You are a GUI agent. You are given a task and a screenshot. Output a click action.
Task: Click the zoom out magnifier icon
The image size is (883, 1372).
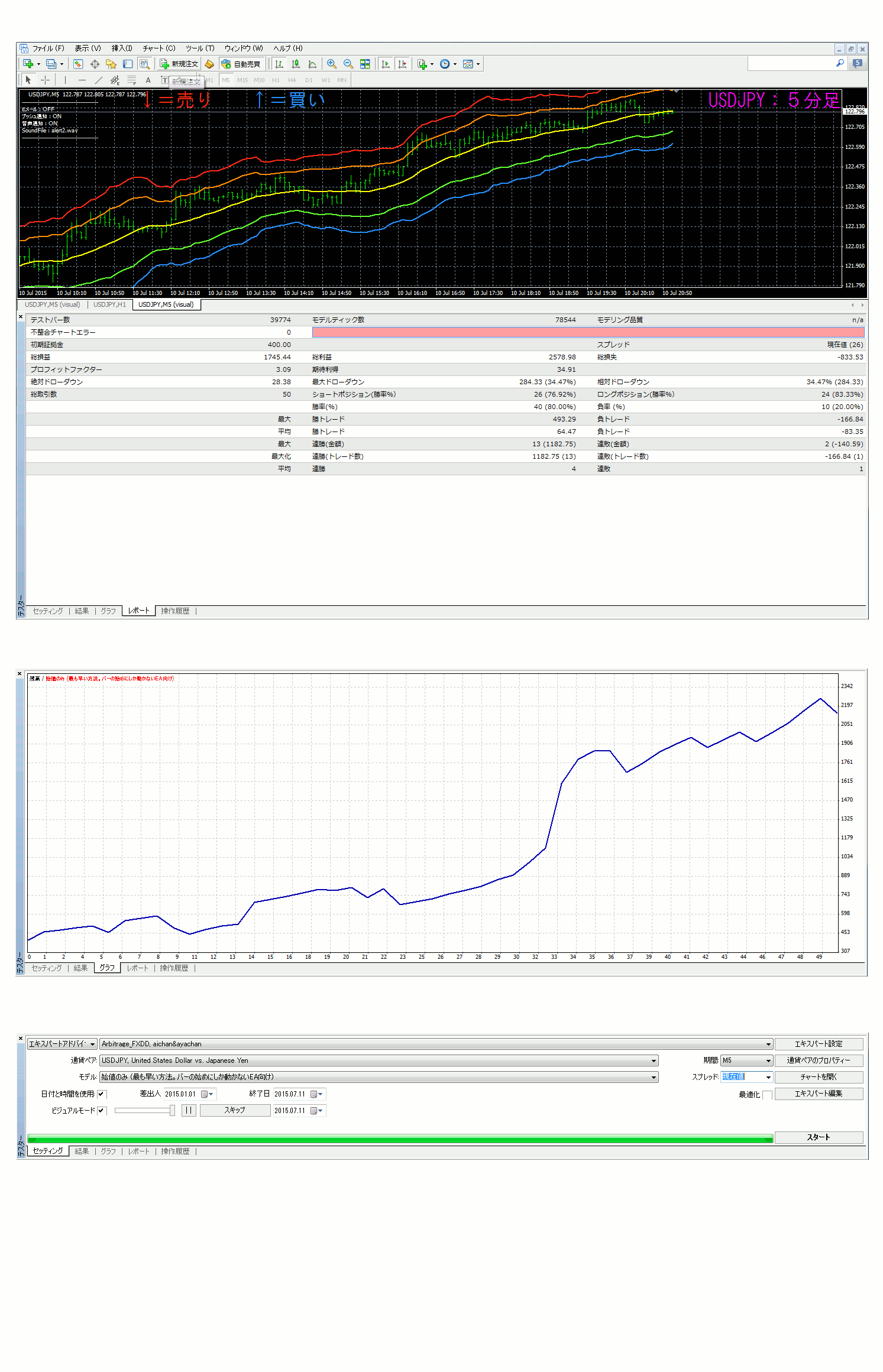point(348,64)
